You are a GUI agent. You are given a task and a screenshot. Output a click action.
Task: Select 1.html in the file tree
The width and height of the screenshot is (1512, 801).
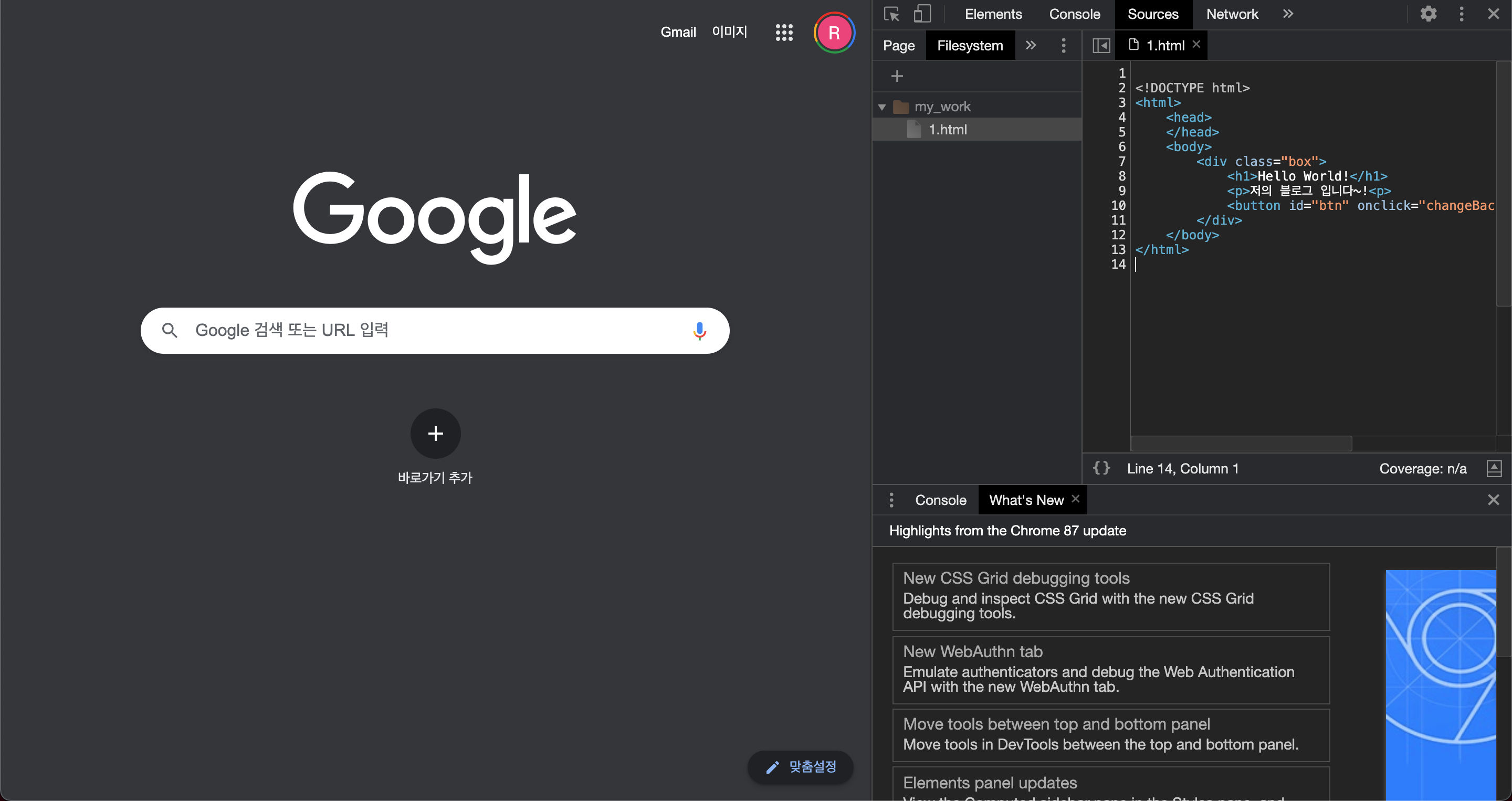tap(947, 130)
